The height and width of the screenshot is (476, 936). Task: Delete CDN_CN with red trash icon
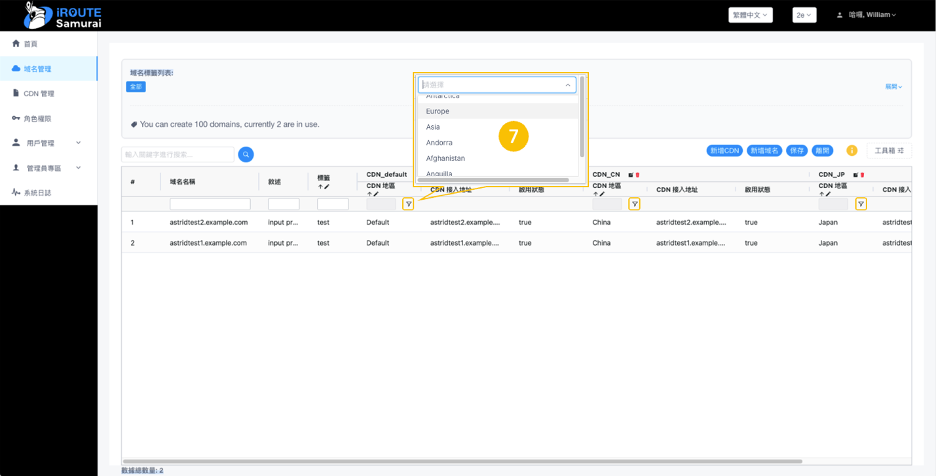[x=638, y=175]
